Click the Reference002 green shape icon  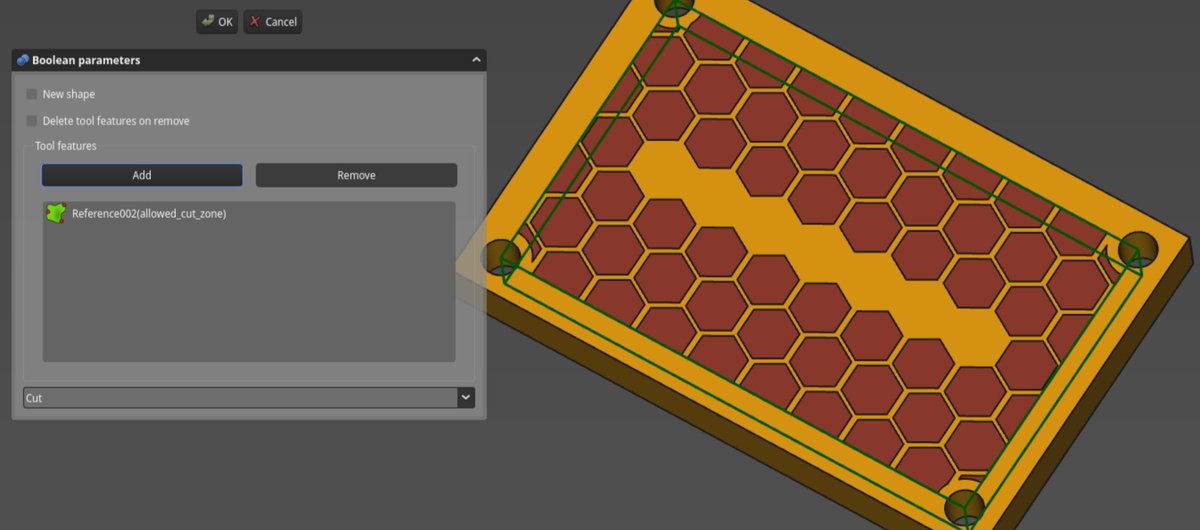click(x=56, y=213)
